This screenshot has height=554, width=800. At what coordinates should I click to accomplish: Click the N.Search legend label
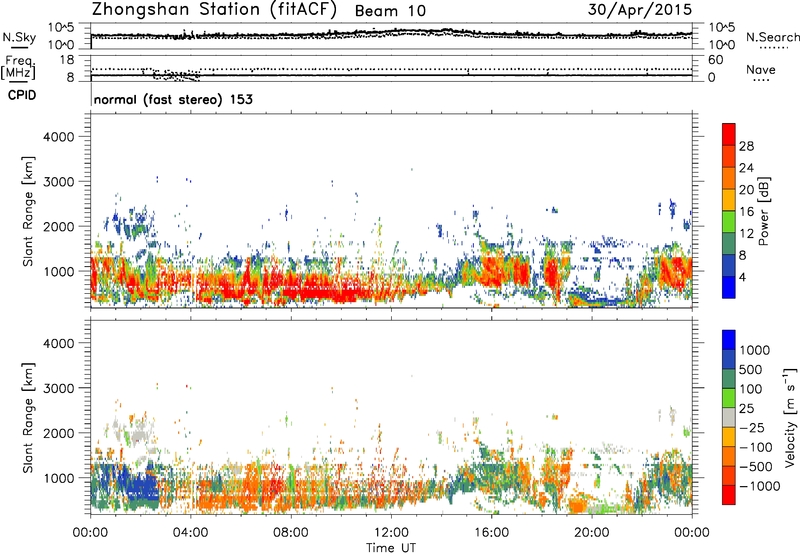click(x=772, y=37)
